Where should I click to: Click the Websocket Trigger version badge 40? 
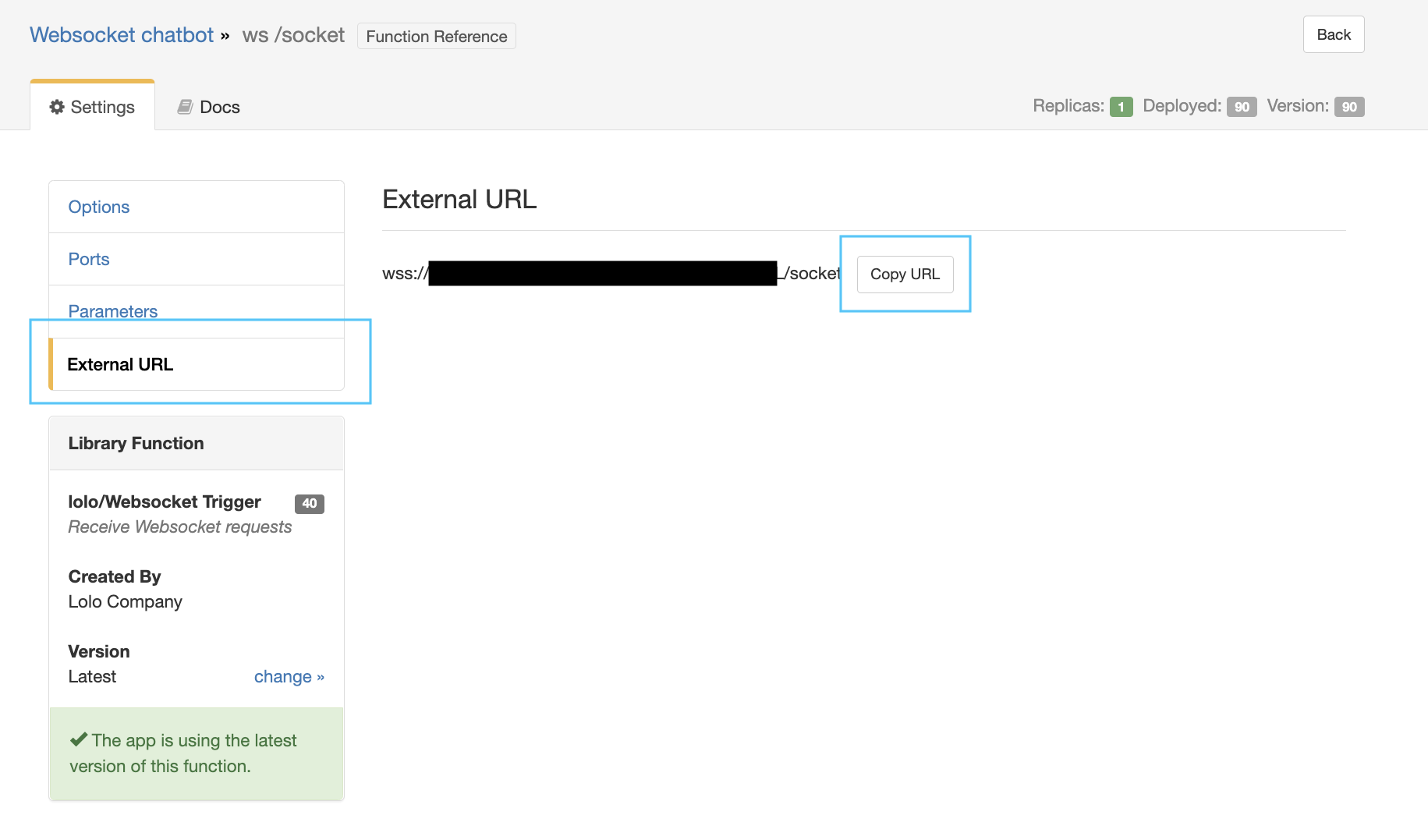pos(309,503)
